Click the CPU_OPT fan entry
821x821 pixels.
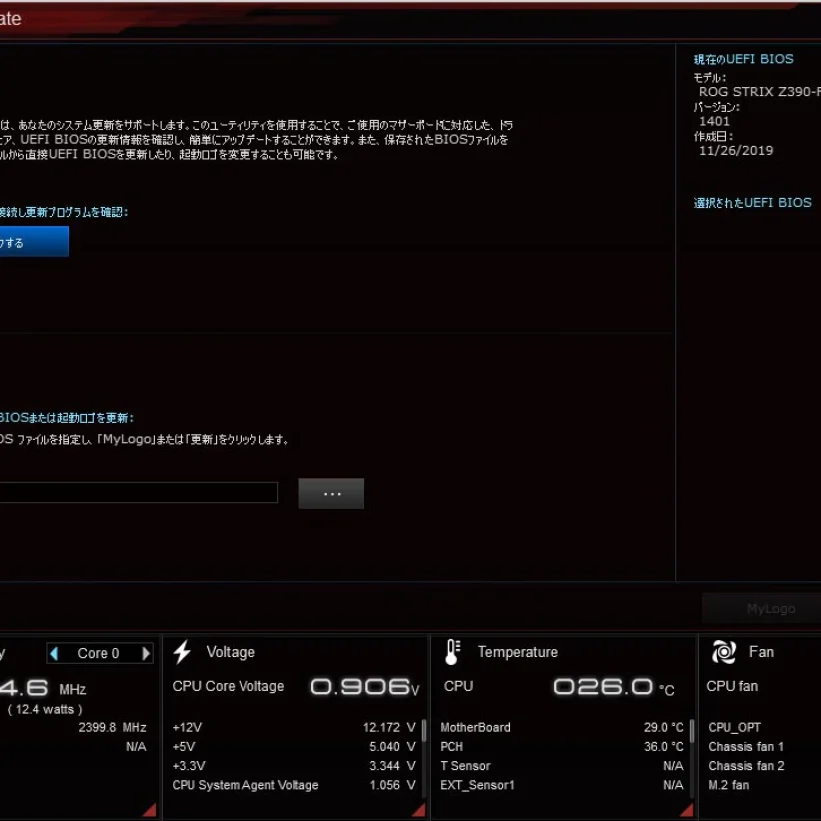(735, 727)
